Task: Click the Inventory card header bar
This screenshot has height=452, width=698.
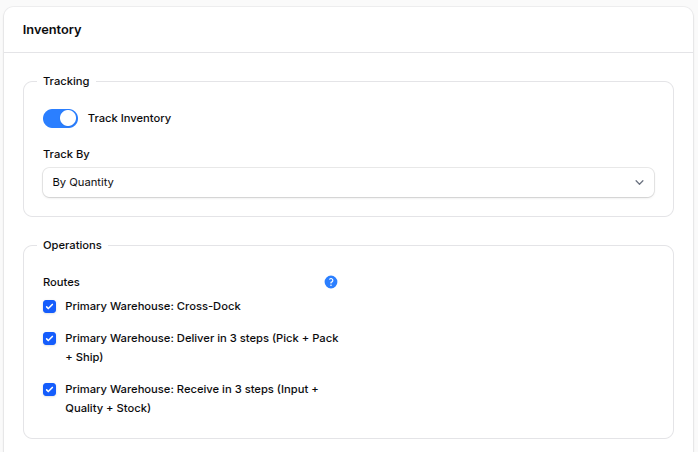Action: [400, 30]
